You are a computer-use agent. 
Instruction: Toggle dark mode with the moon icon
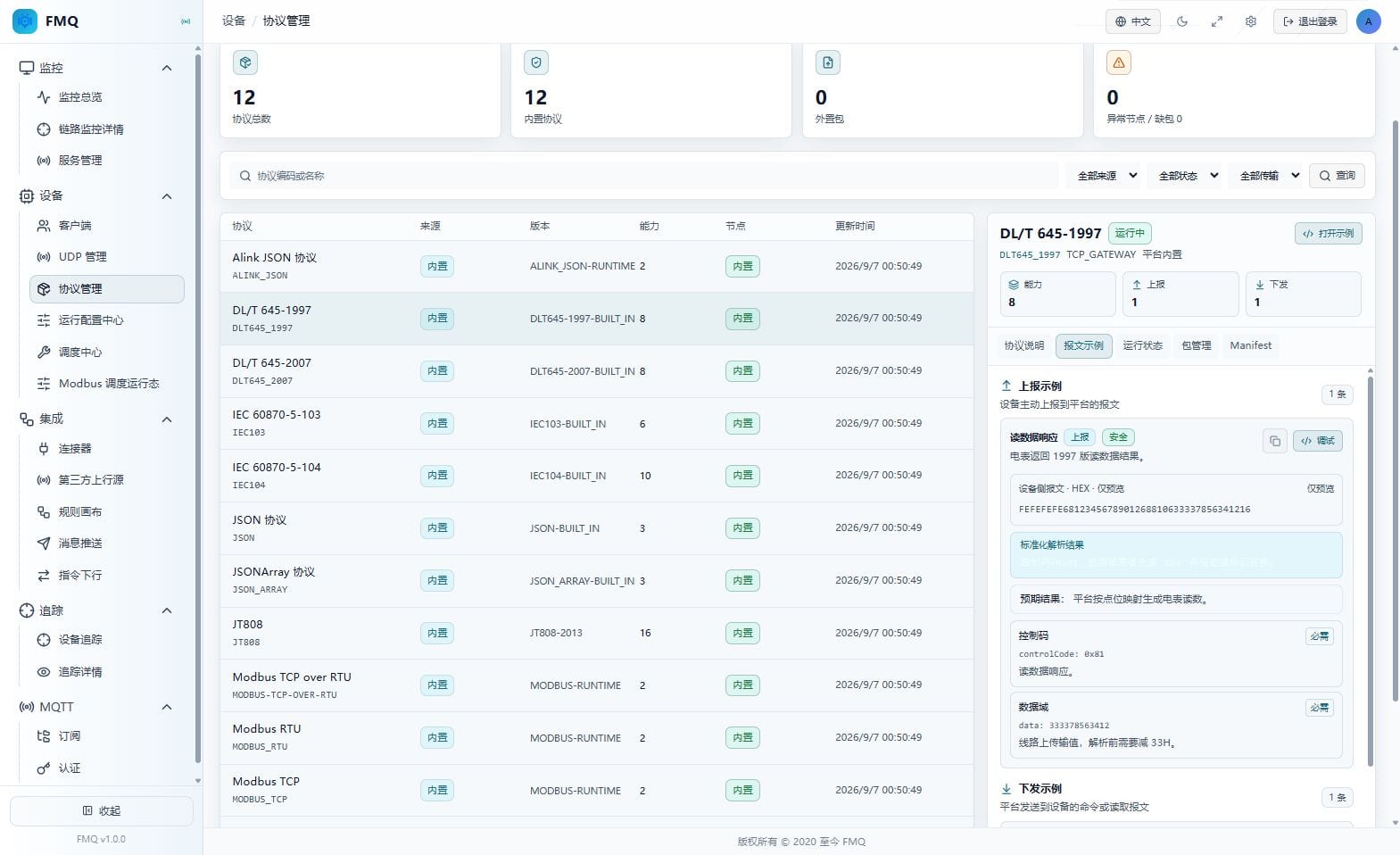[x=1182, y=21]
